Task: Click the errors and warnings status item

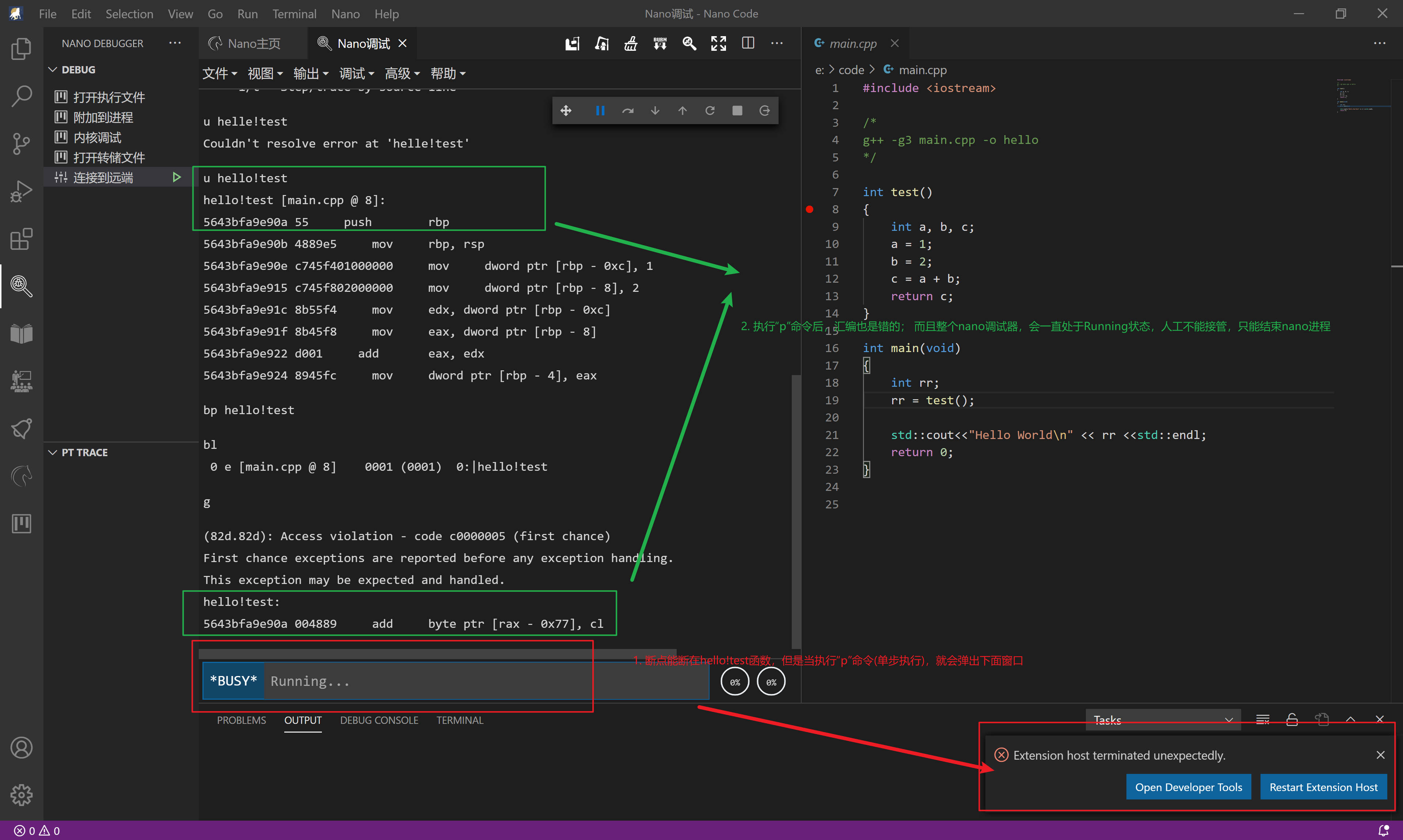Action: pyautogui.click(x=37, y=831)
